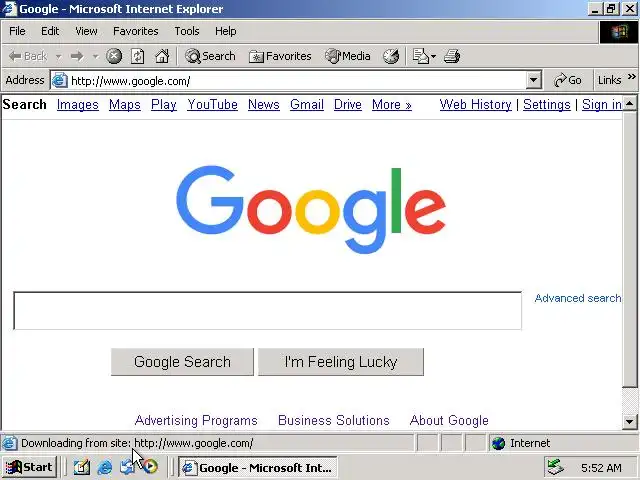
Task: Click the 5:52 AM clock
Action: [601, 468]
